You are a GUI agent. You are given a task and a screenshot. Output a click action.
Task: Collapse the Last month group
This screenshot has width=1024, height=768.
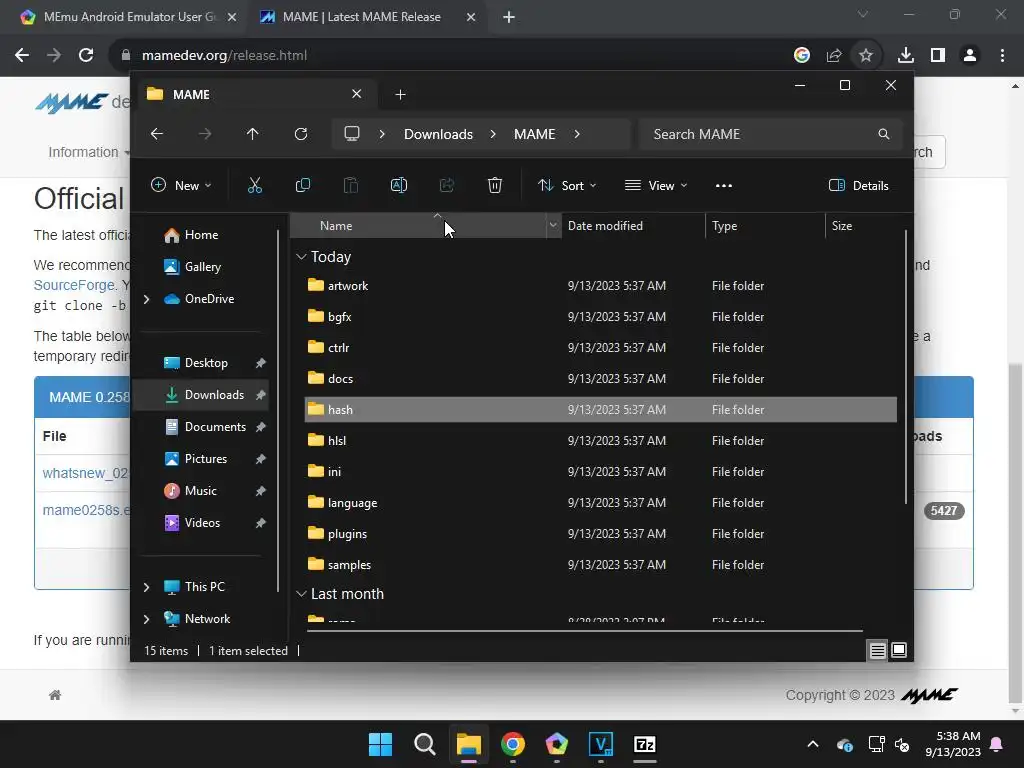(301, 594)
